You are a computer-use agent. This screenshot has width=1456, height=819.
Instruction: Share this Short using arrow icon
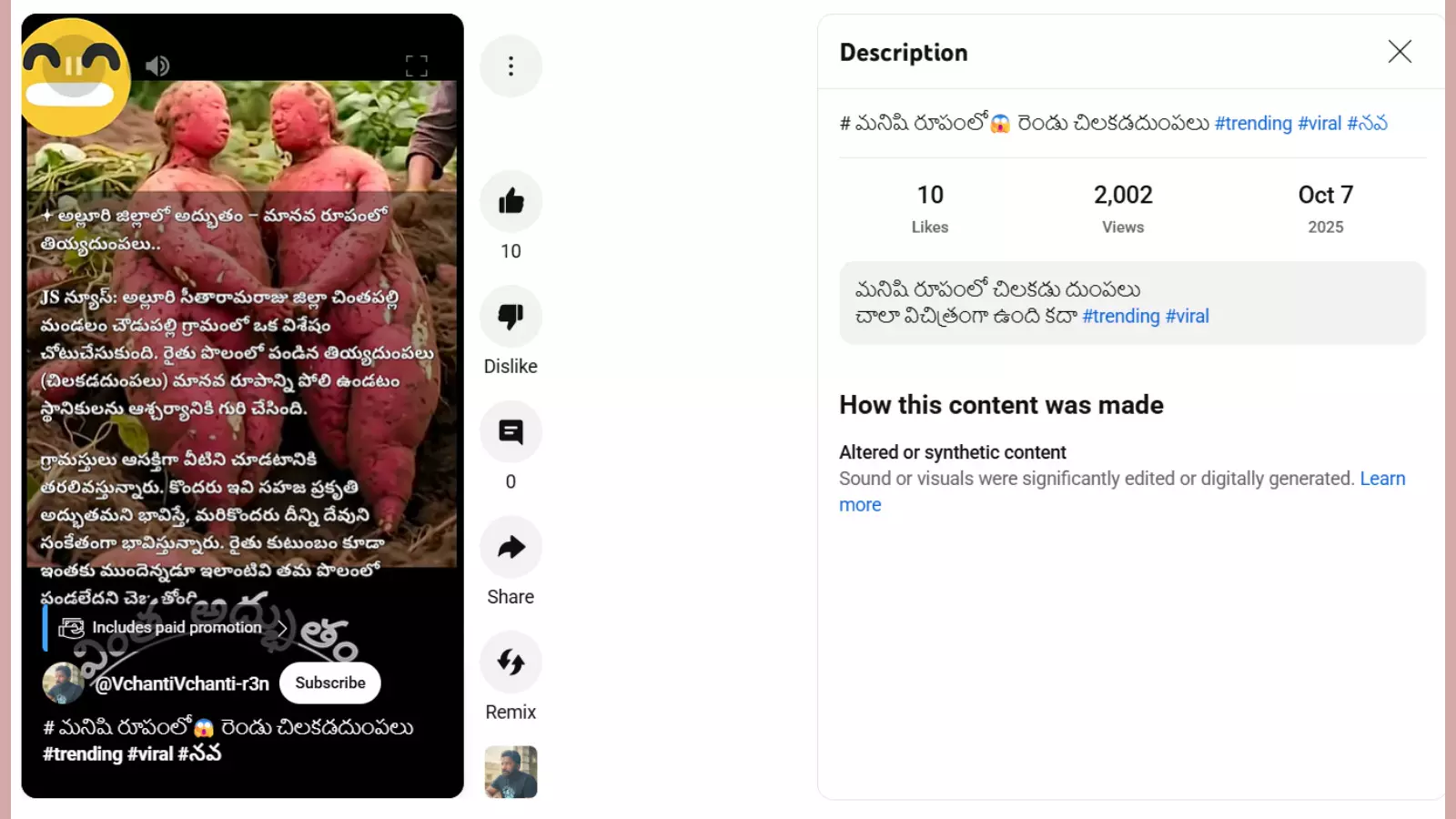511,547
